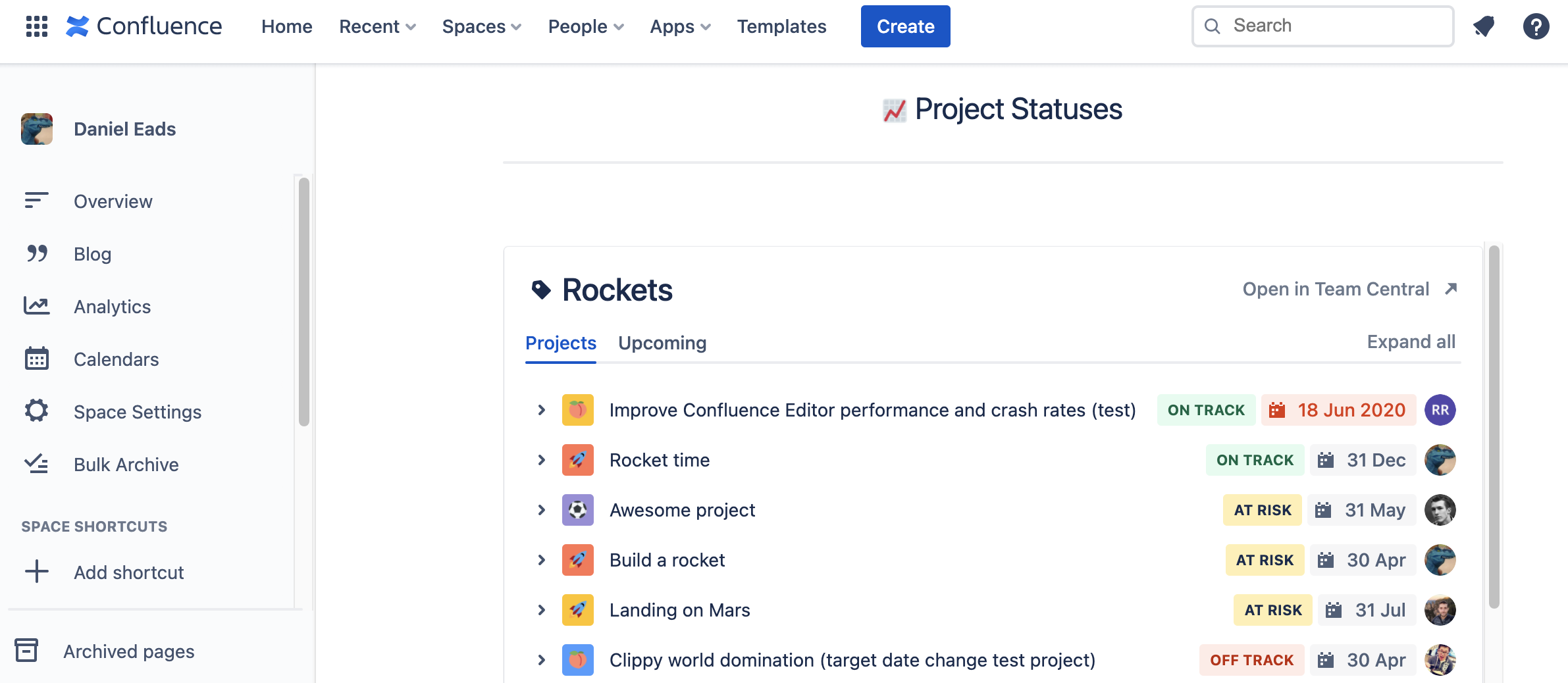Viewport: 1568px width, 683px height.
Task: Click the plus icon for Add shortcut
Action: pos(37,572)
